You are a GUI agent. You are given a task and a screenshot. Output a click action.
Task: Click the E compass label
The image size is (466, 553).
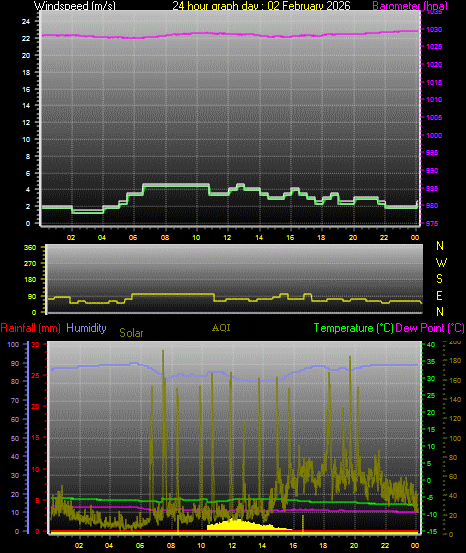point(439,296)
